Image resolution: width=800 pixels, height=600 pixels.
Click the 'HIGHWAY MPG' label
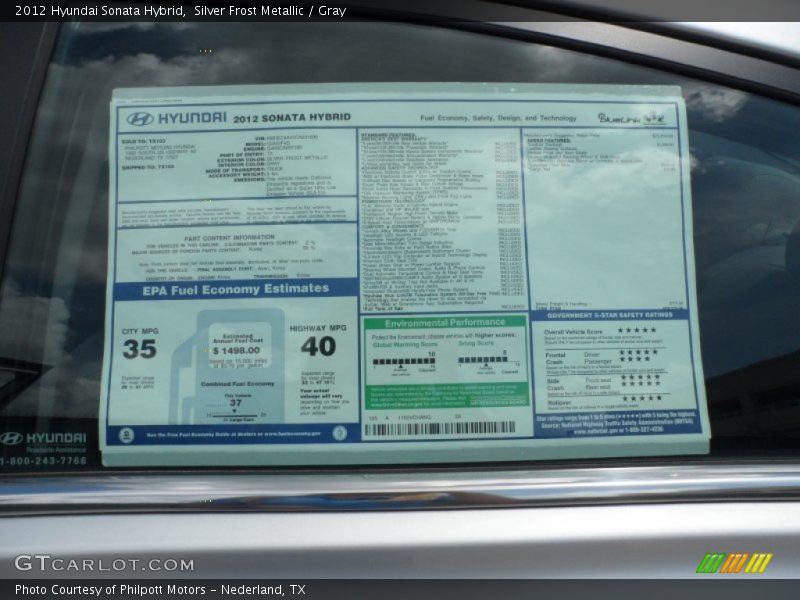coord(318,328)
